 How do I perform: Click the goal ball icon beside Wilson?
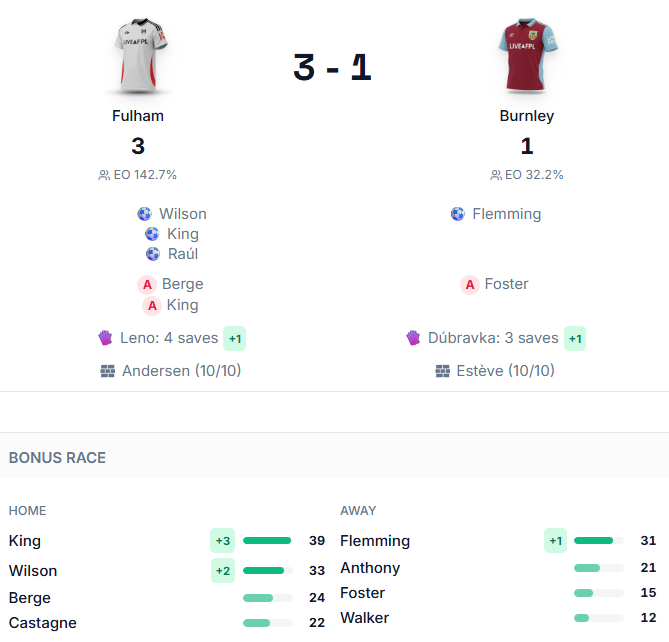point(145,214)
